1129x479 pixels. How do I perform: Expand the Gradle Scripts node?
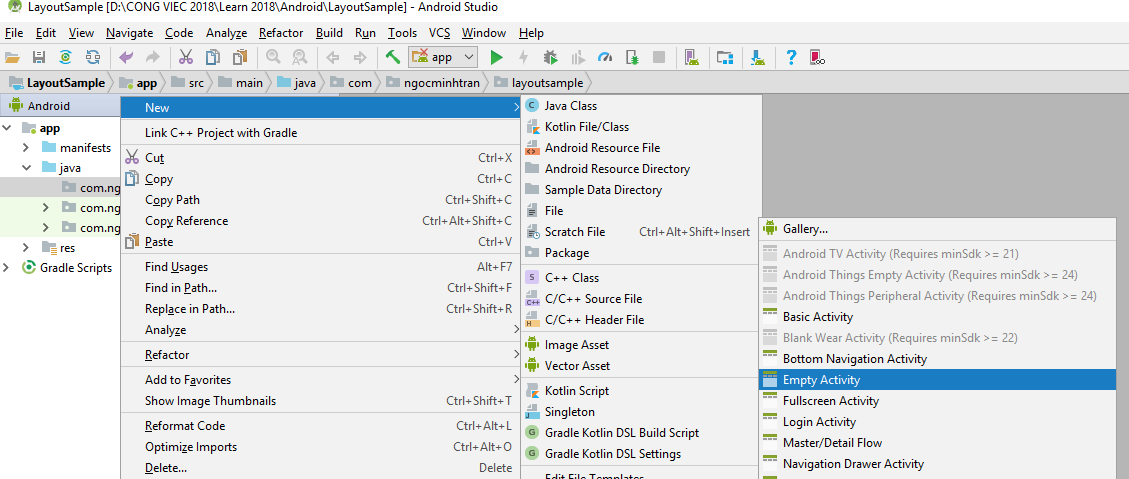pyautogui.click(x=8, y=268)
